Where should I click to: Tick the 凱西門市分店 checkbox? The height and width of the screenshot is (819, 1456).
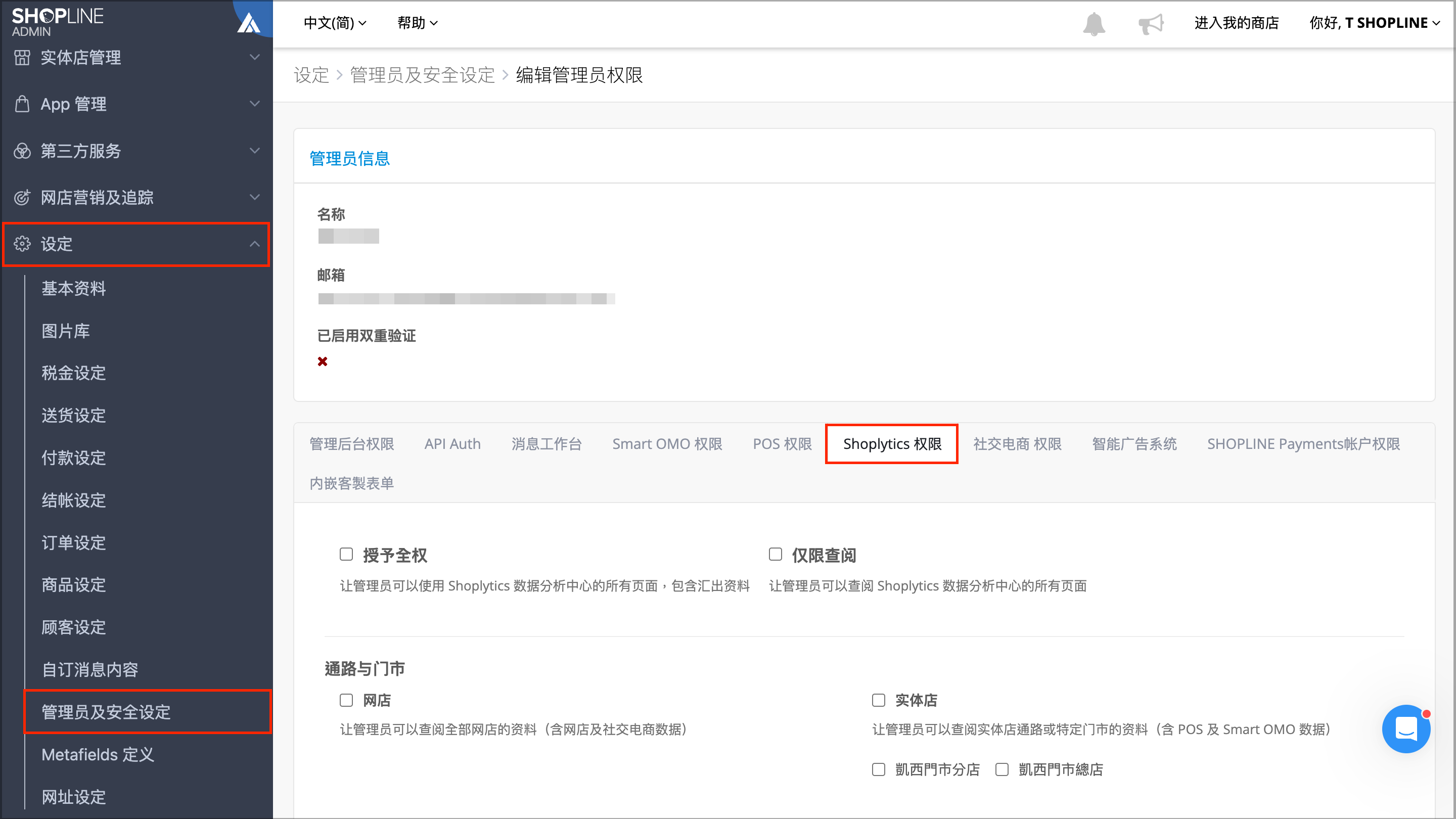pos(878,769)
